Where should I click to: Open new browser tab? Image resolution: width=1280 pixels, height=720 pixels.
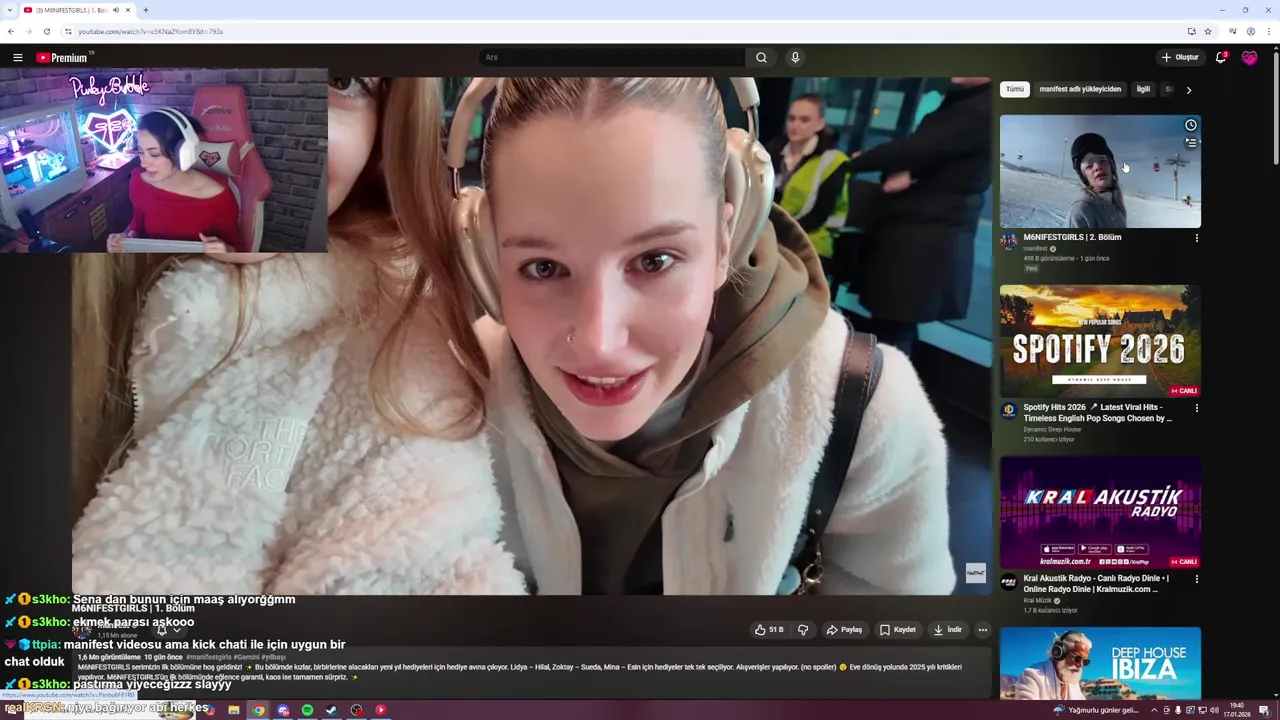[x=146, y=10]
